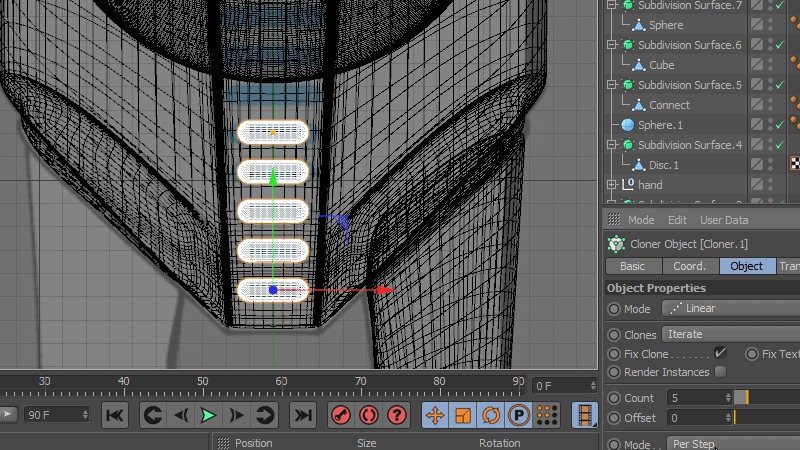Click the Offset value input field
This screenshot has width=800, height=450.
[699, 418]
